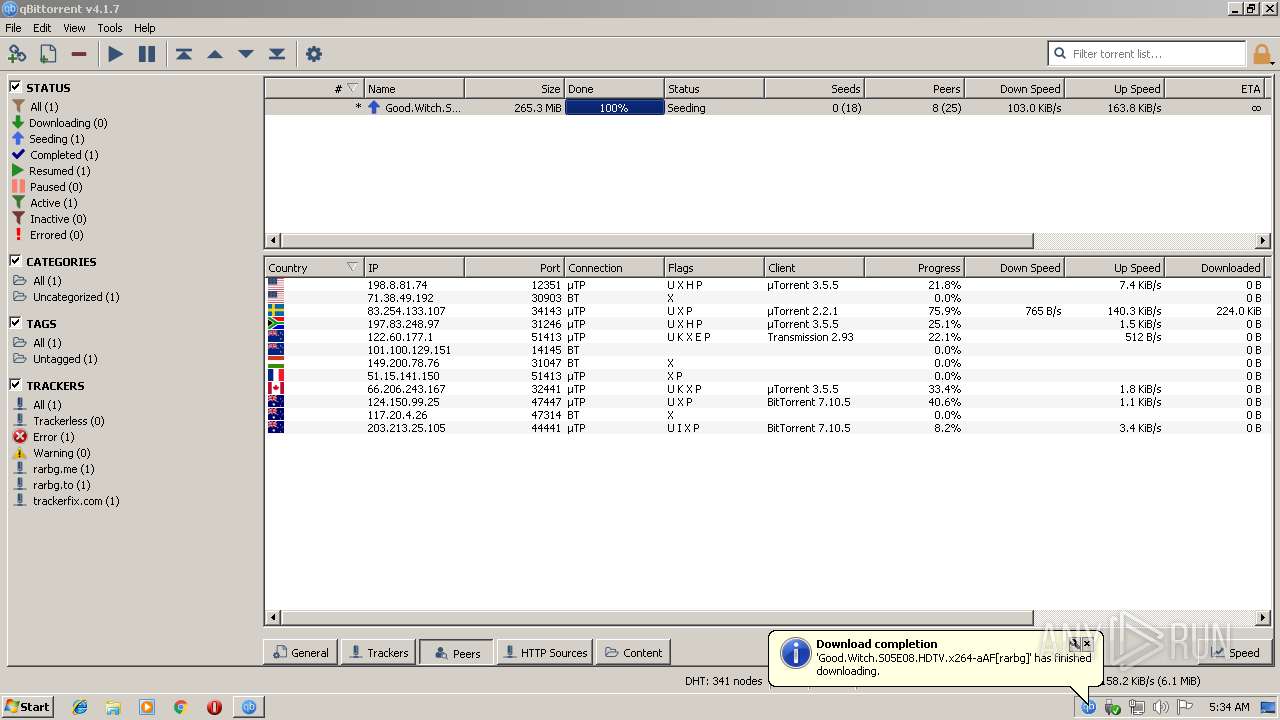Screen dimensions: 1280x720
Task: Switch to the Peers tab
Action: [456, 653]
